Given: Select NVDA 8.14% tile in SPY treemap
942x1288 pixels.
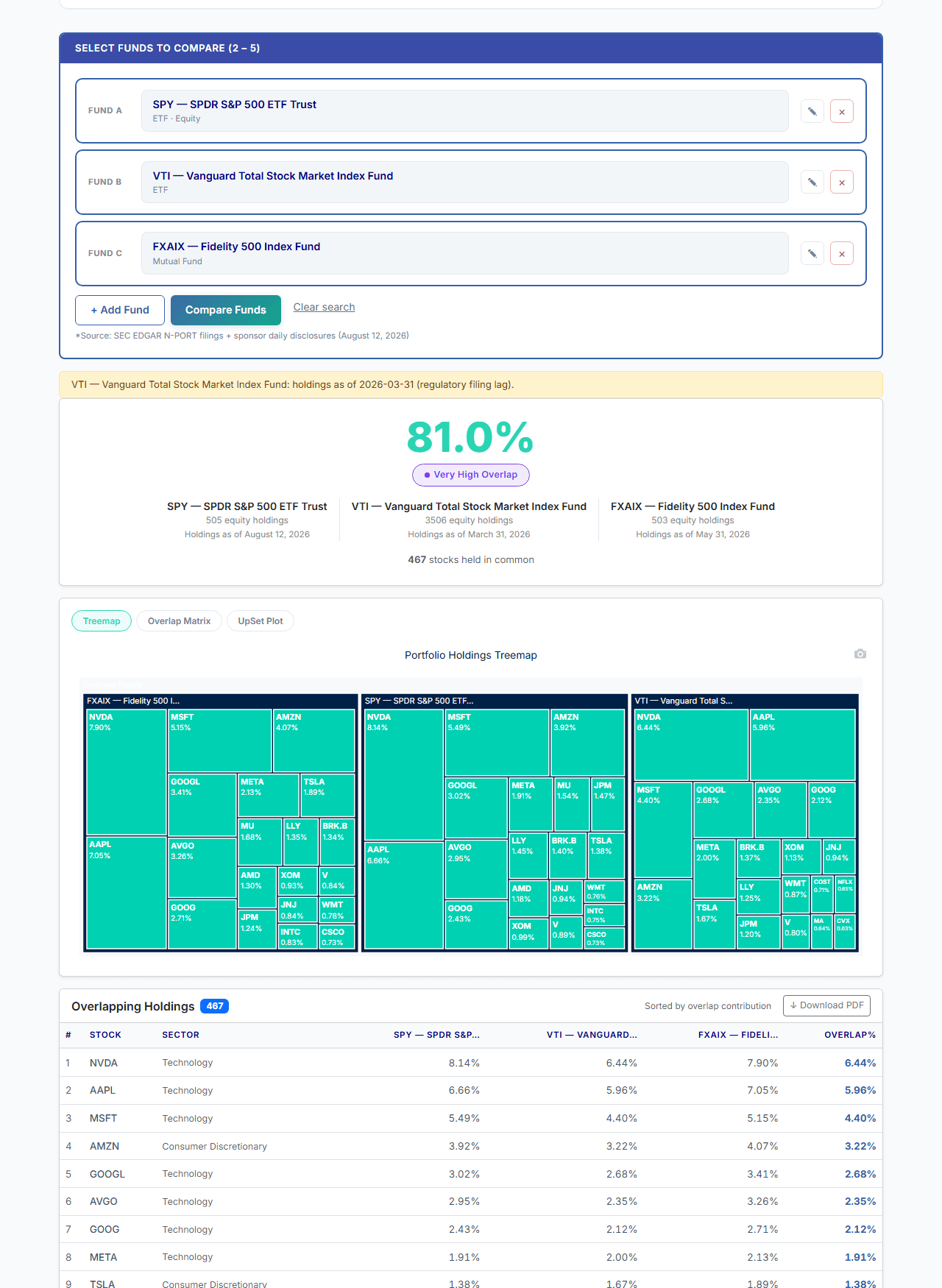Looking at the screenshot, I should click(x=404, y=775).
